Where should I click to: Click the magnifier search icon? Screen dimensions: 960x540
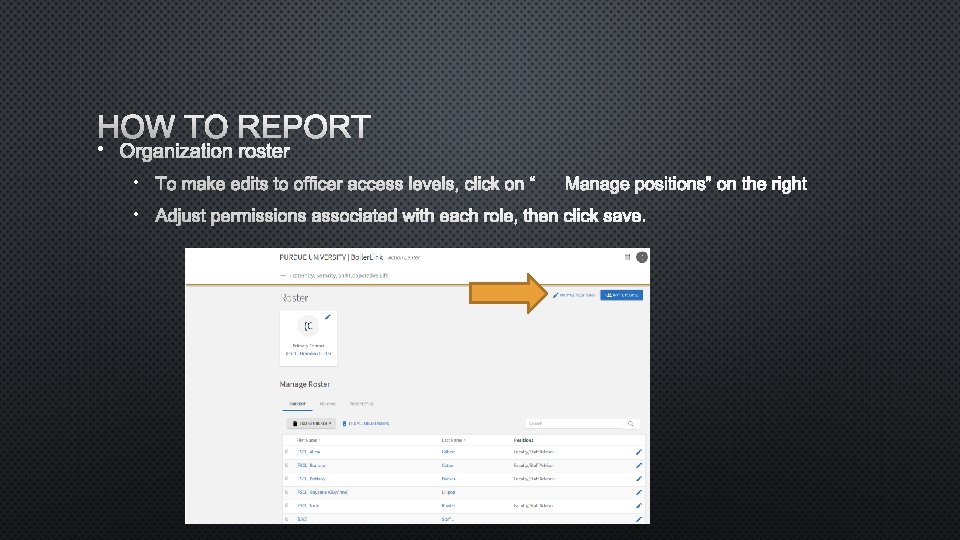point(631,423)
